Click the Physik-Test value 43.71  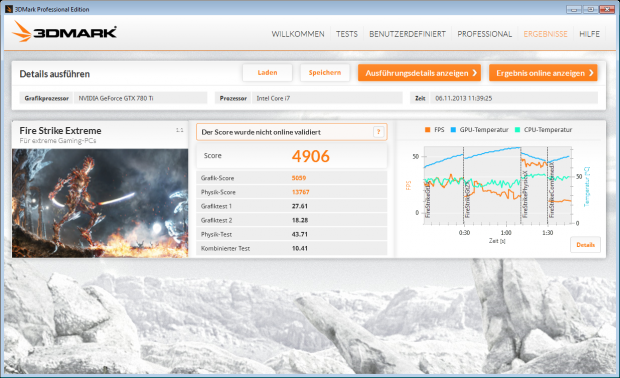[300, 234]
